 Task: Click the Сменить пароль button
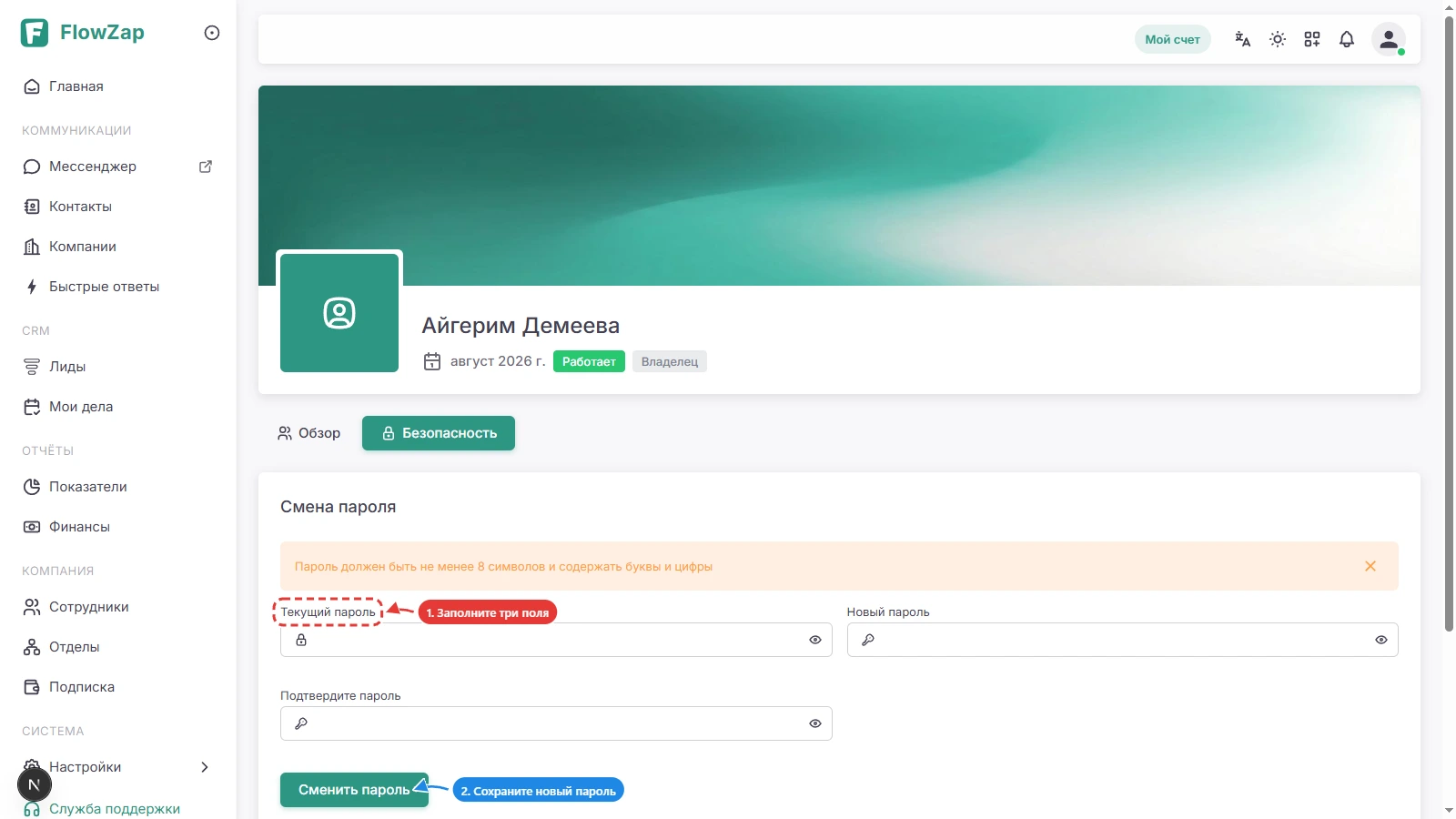pos(354,790)
